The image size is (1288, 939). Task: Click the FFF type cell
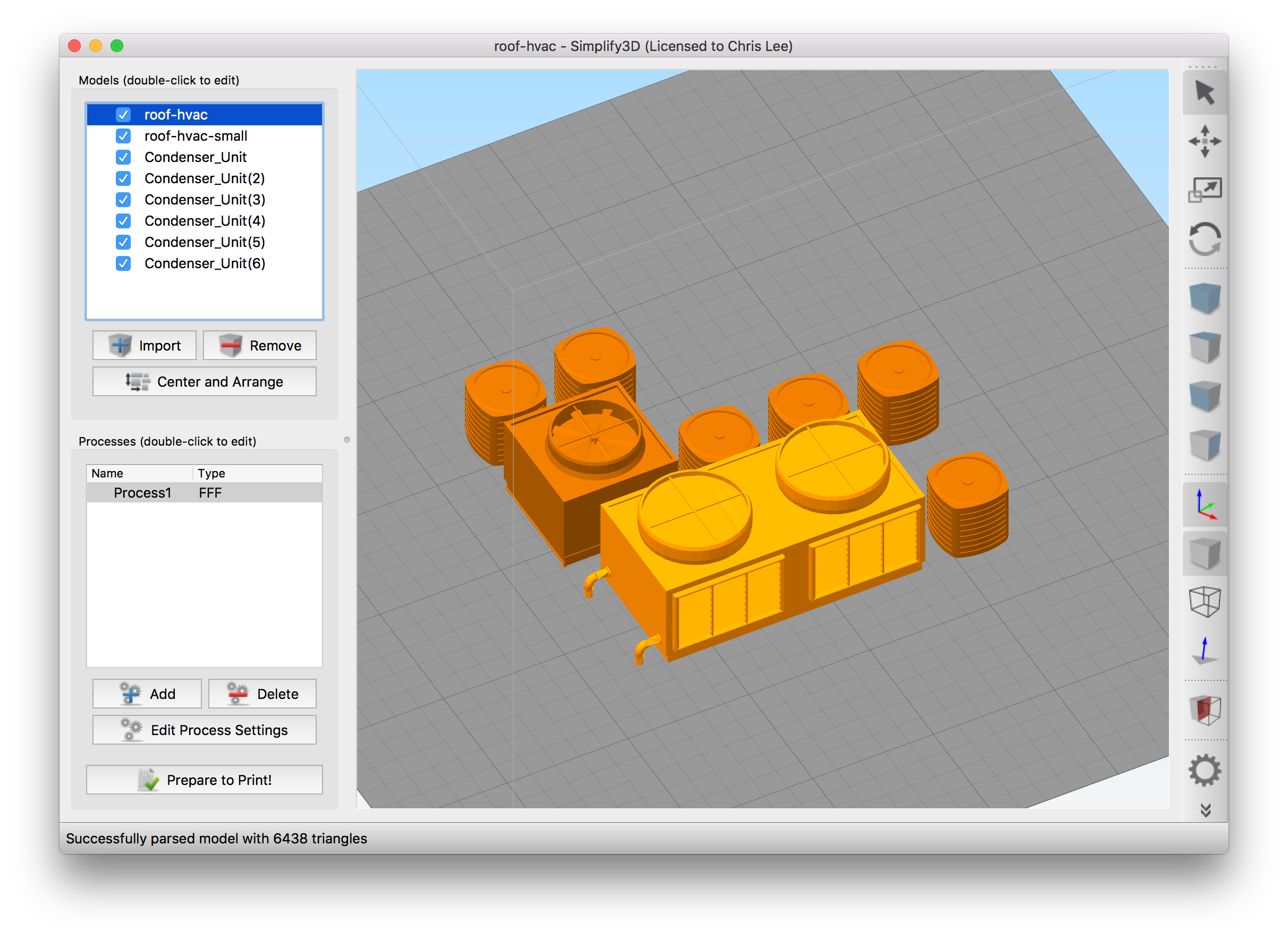[210, 493]
